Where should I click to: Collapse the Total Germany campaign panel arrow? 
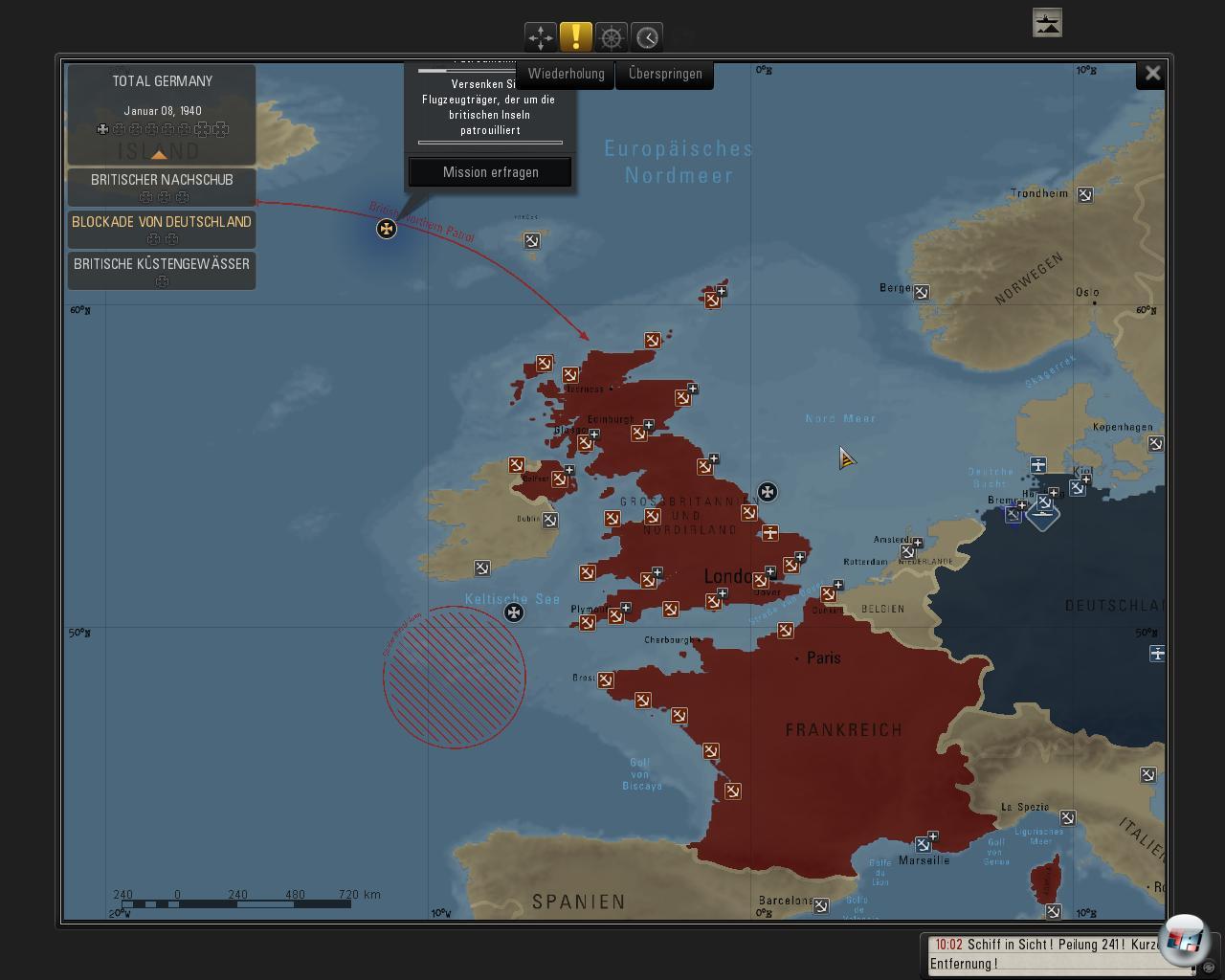pyautogui.click(x=159, y=154)
